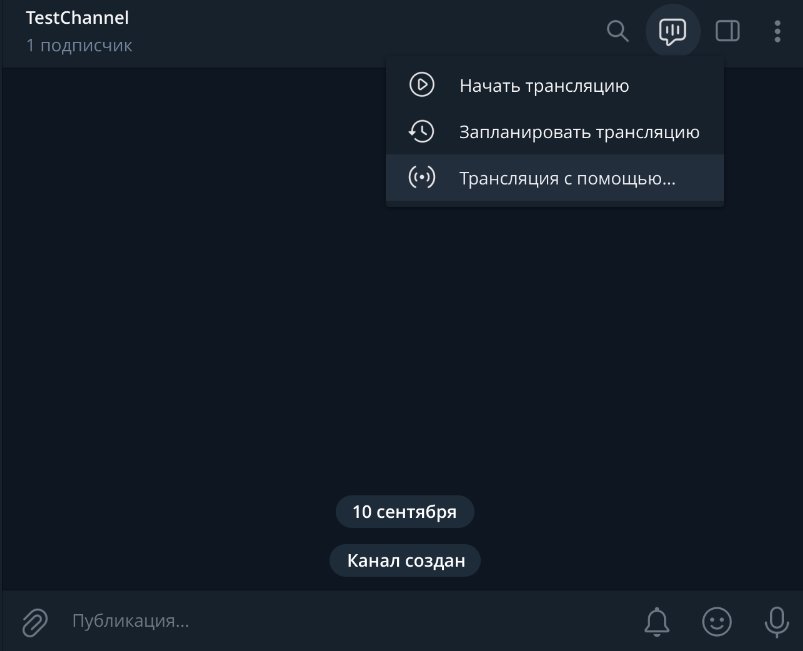Open the emoji picker
The width and height of the screenshot is (803, 651).
coord(717,621)
